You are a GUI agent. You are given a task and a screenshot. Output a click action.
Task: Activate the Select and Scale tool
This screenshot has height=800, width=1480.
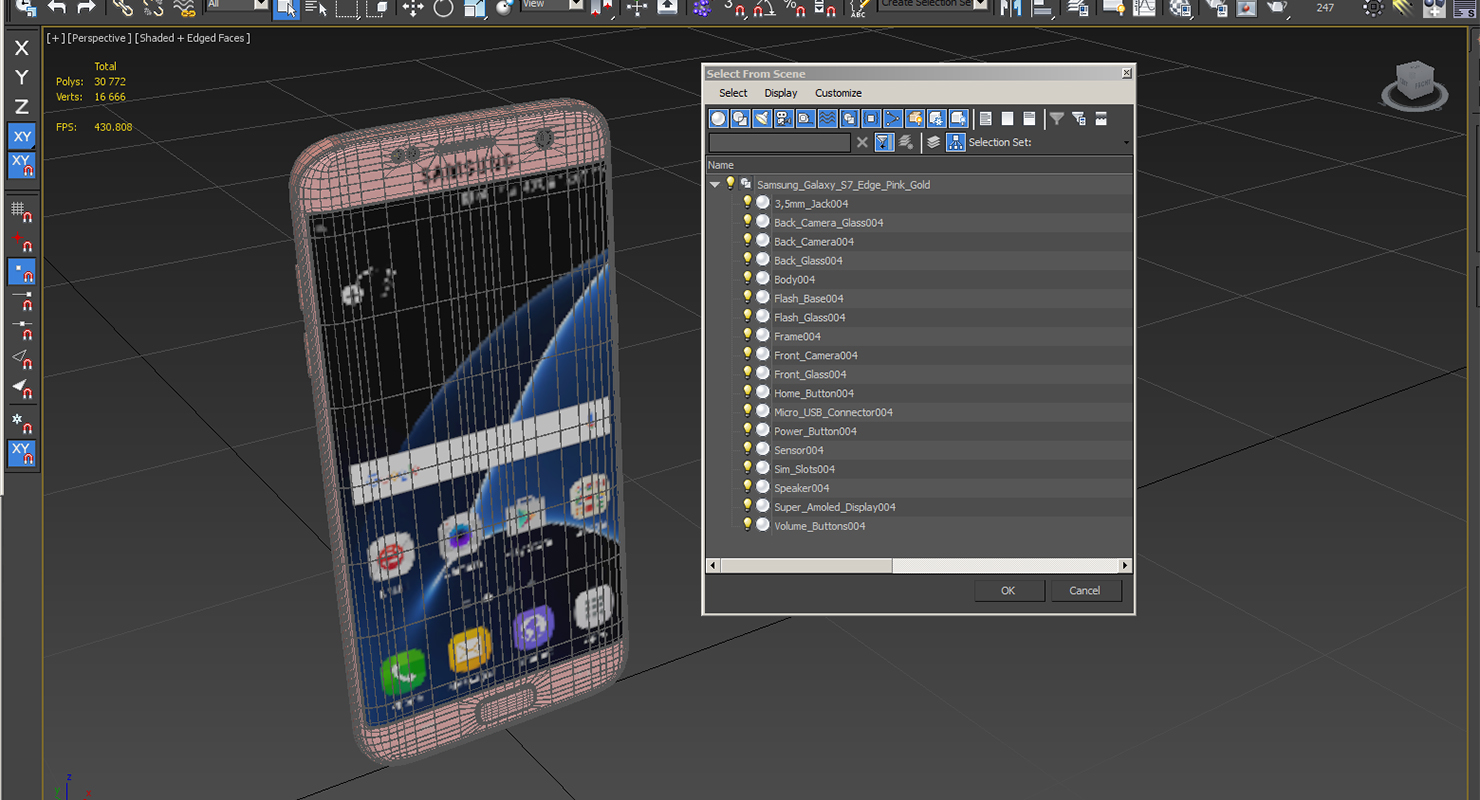(x=474, y=8)
